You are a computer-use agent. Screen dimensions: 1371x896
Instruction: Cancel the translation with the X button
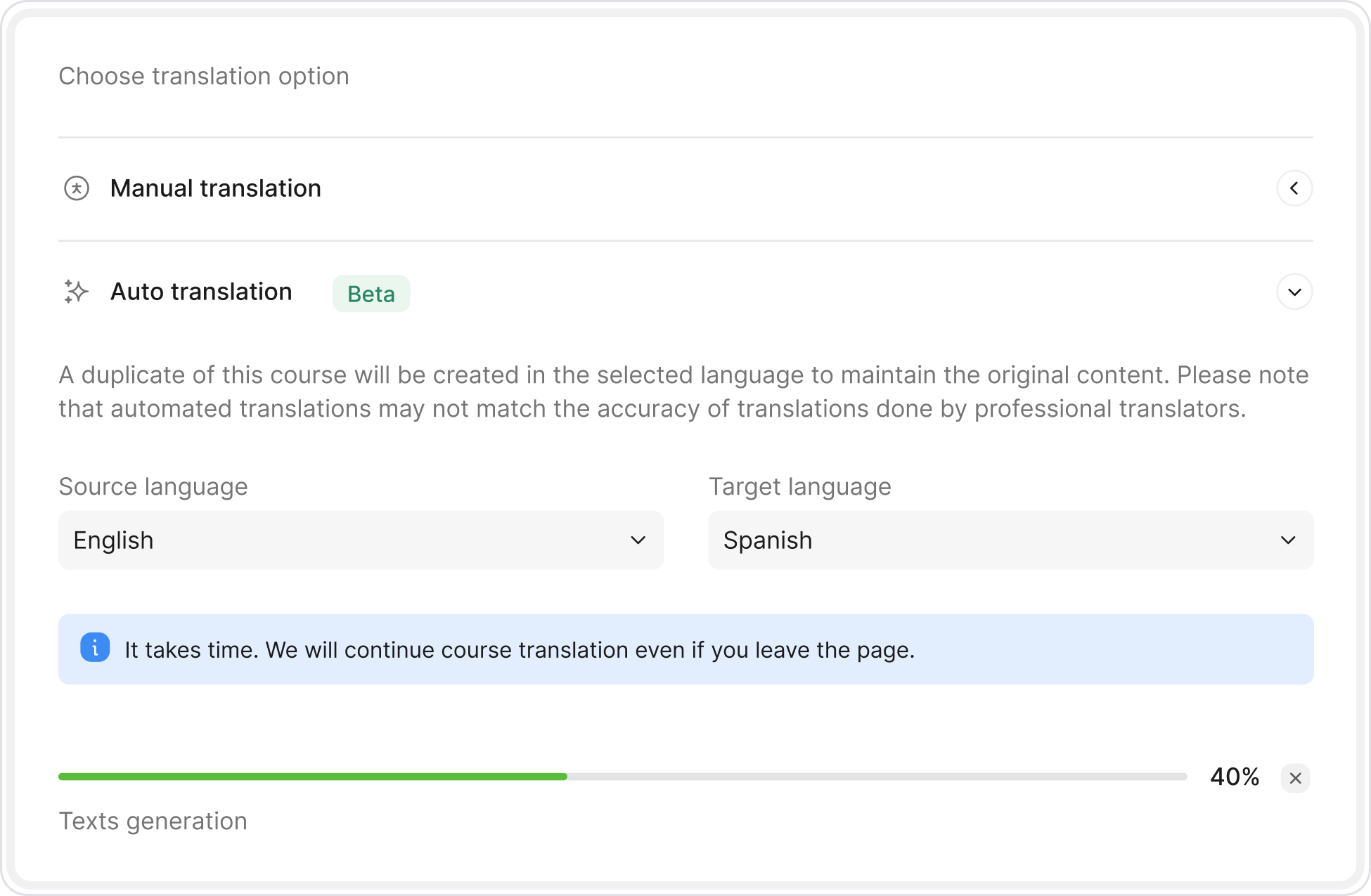coord(1295,778)
